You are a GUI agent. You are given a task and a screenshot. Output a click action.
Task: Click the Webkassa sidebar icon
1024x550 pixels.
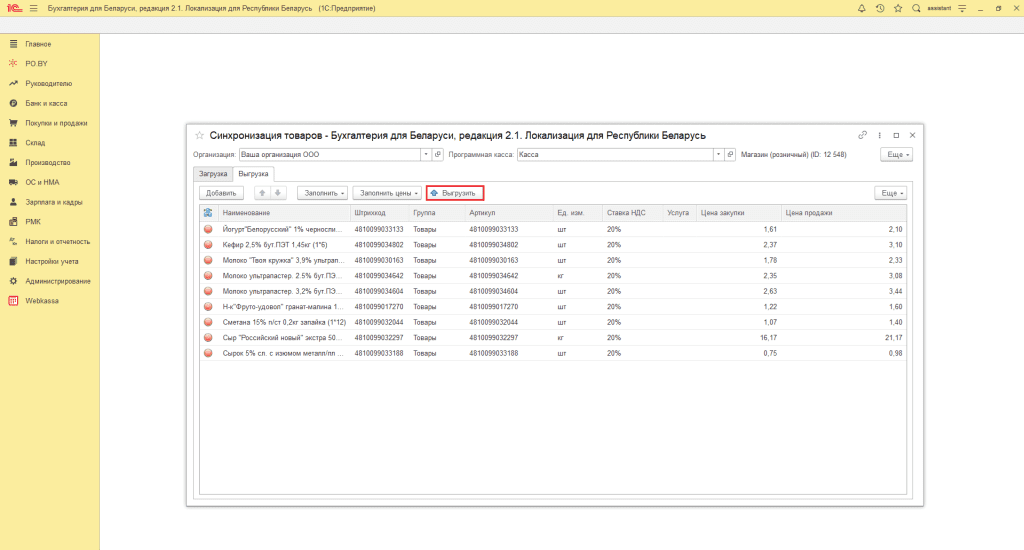coord(13,300)
